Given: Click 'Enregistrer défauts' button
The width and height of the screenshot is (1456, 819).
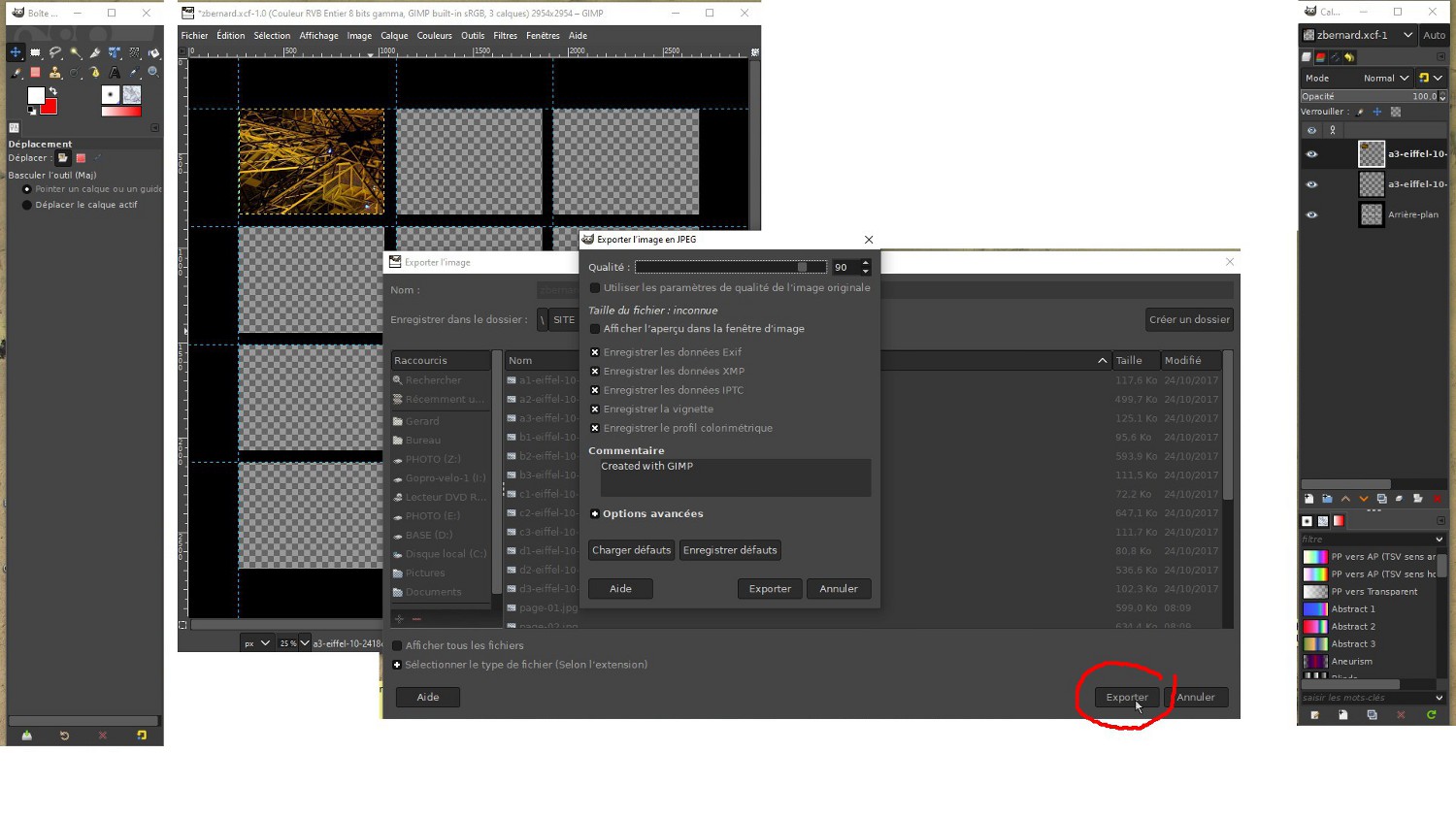Looking at the screenshot, I should tap(730, 550).
